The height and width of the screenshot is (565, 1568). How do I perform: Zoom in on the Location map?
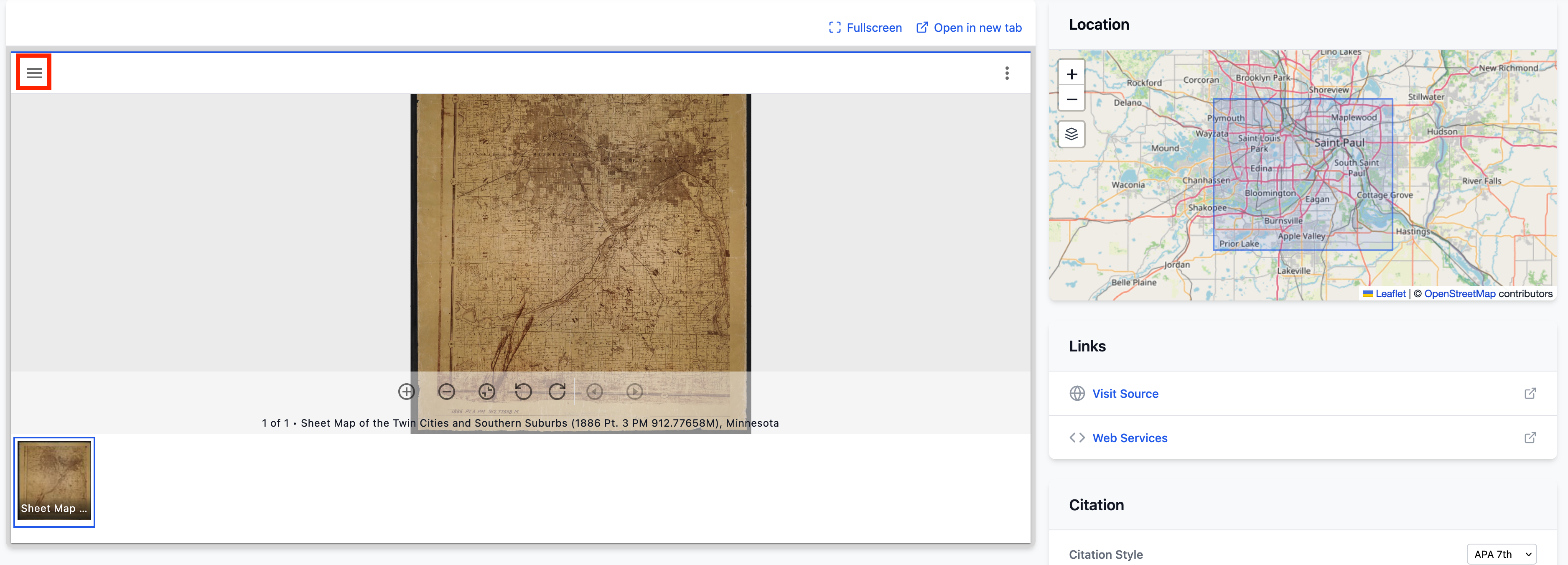pyautogui.click(x=1071, y=74)
